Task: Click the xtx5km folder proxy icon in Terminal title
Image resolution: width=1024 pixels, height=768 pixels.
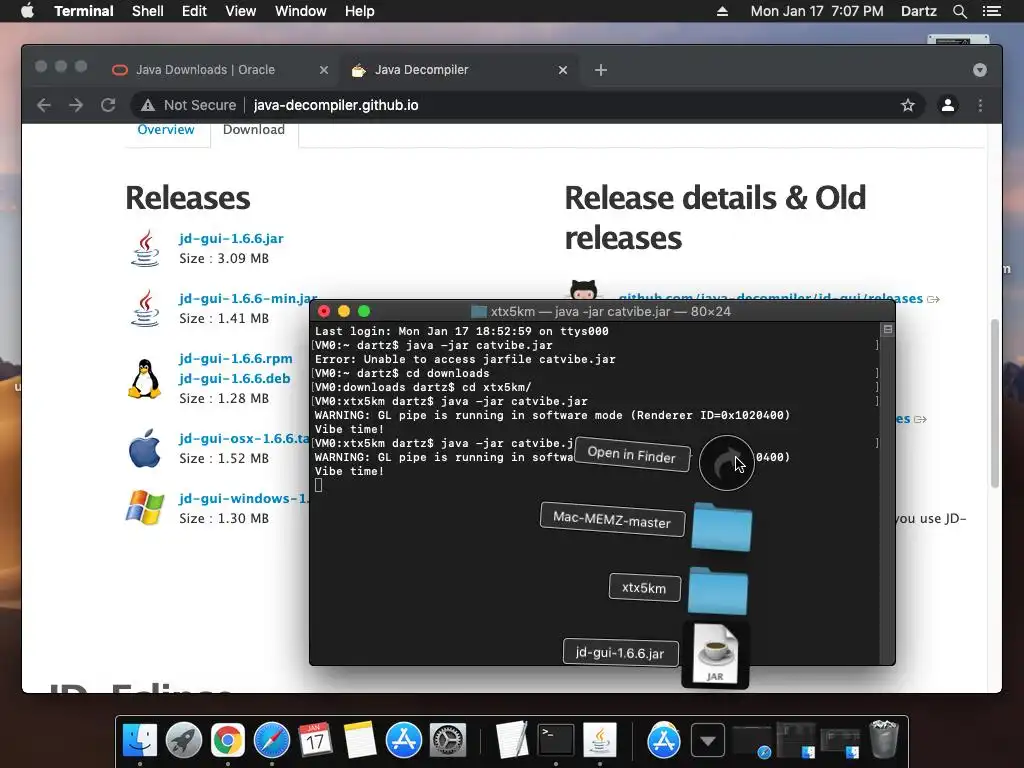Action: (479, 312)
